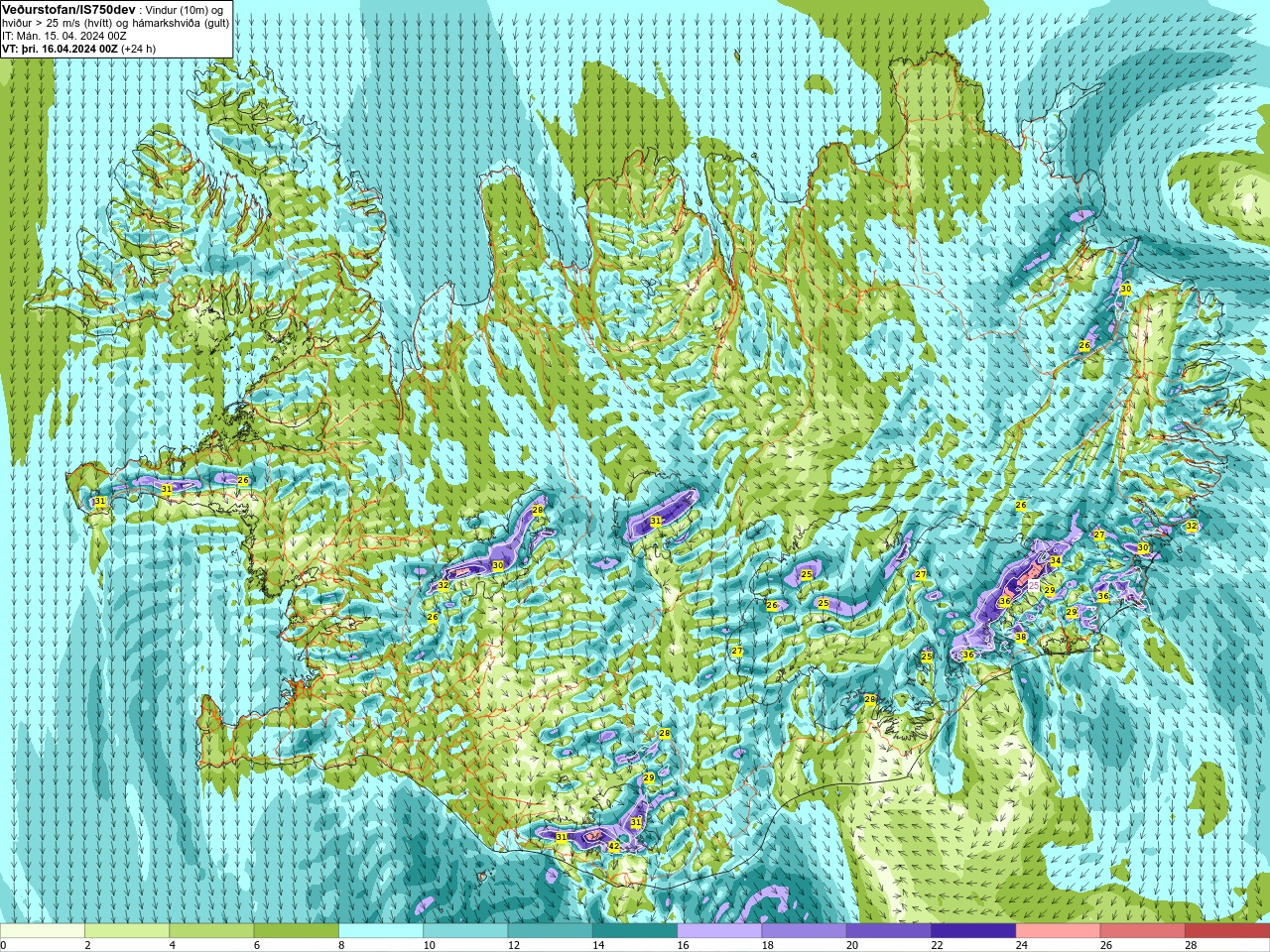
Task: Select the colour scale tick label "8"
Action: coord(341,945)
